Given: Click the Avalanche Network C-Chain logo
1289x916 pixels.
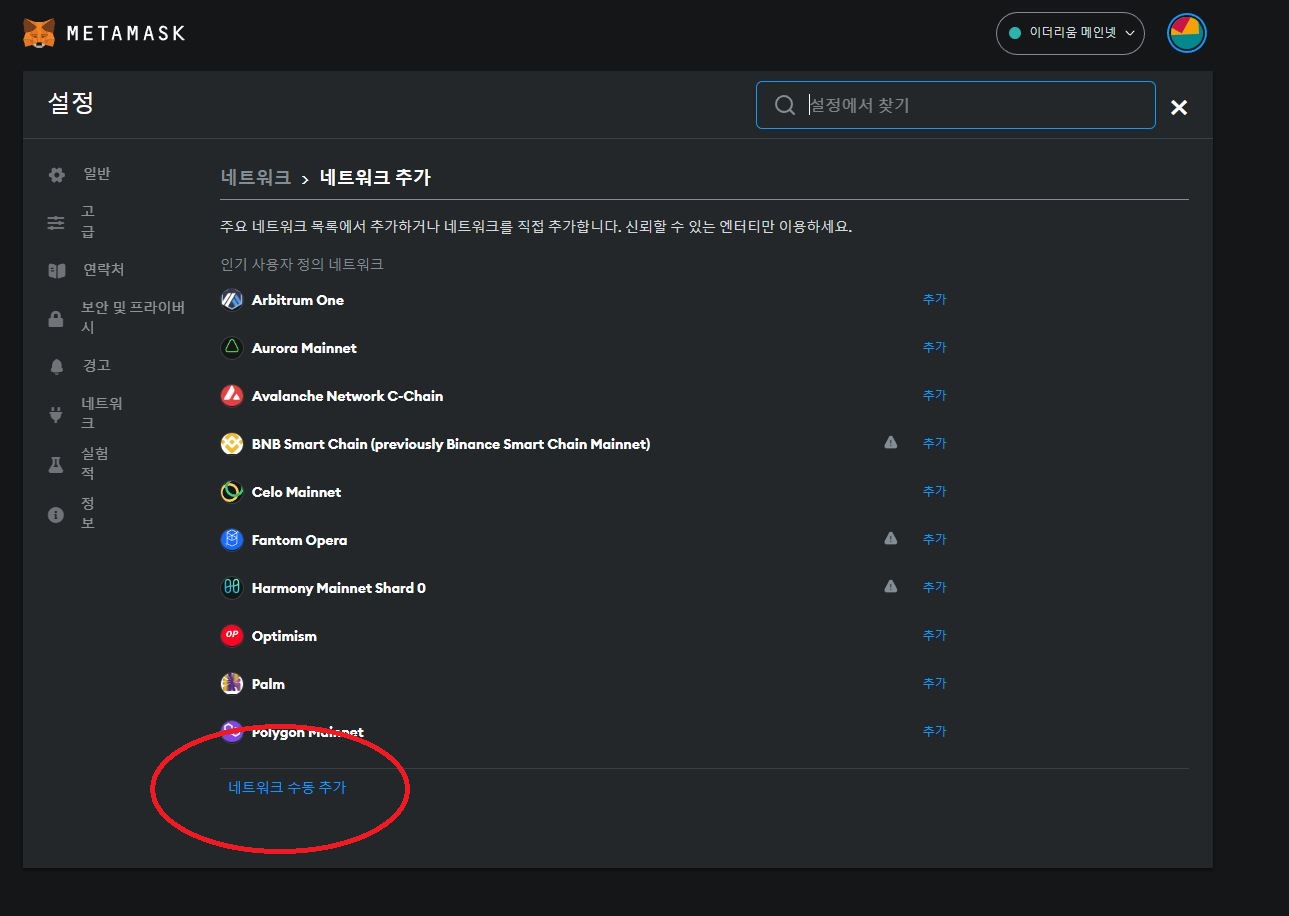Looking at the screenshot, I should click(x=231, y=395).
